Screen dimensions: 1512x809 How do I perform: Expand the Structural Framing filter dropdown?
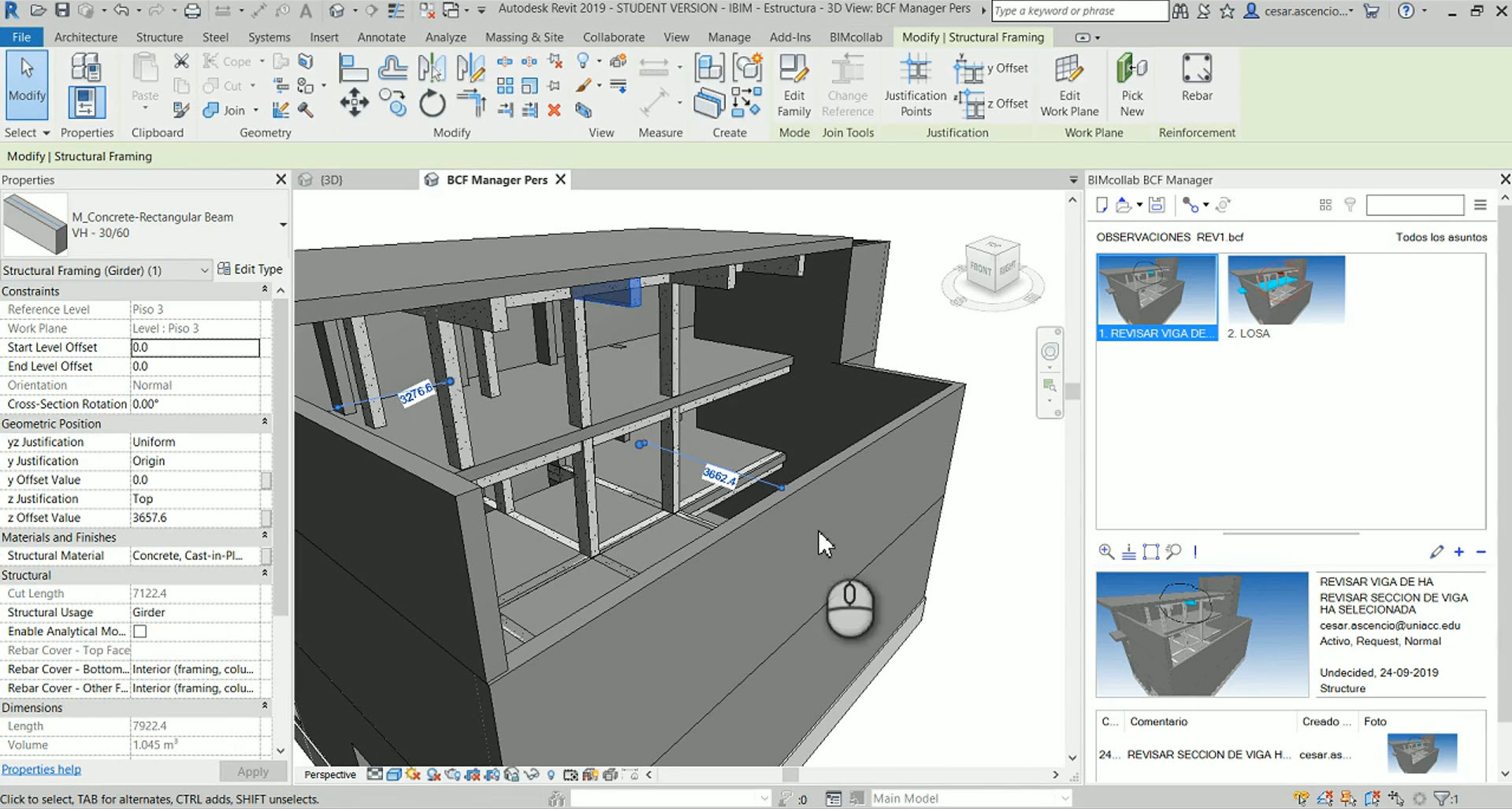[204, 270]
